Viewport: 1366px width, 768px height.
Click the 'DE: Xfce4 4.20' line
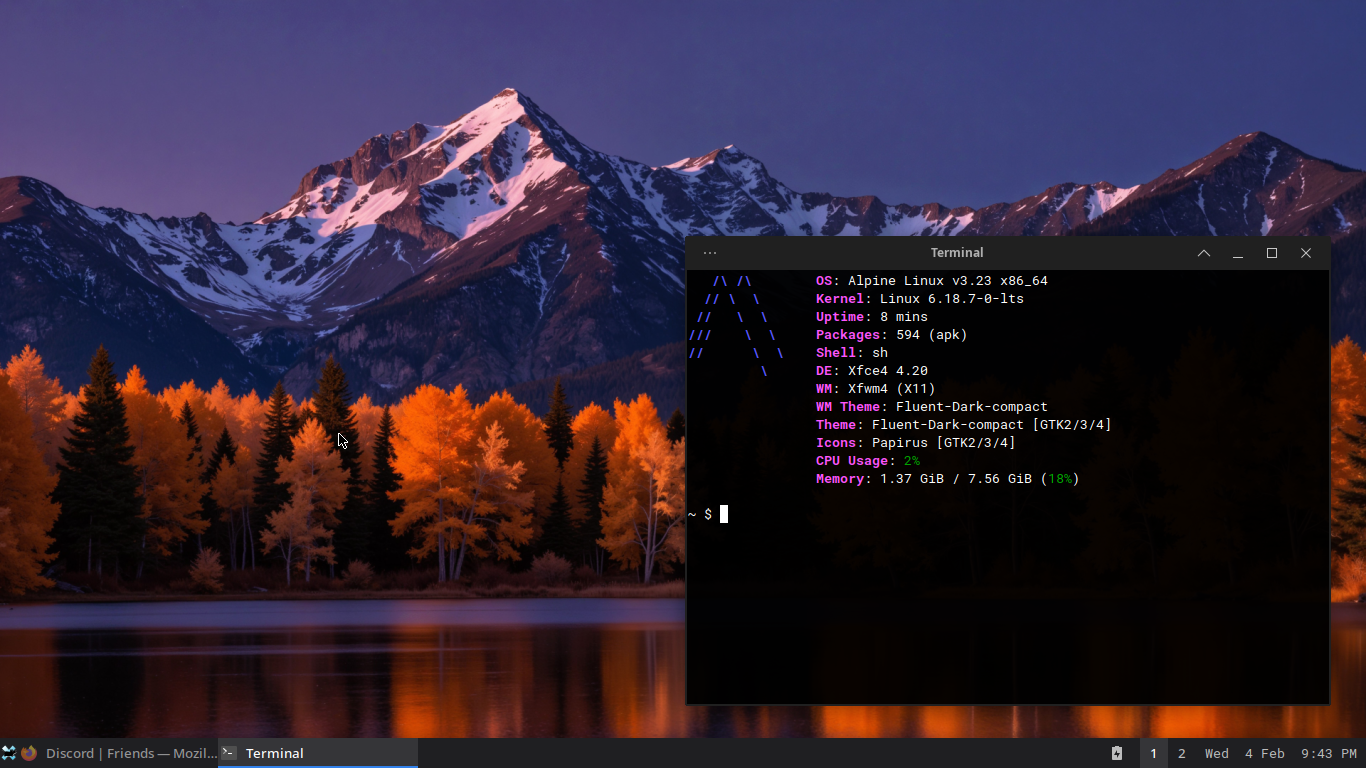[x=872, y=371]
